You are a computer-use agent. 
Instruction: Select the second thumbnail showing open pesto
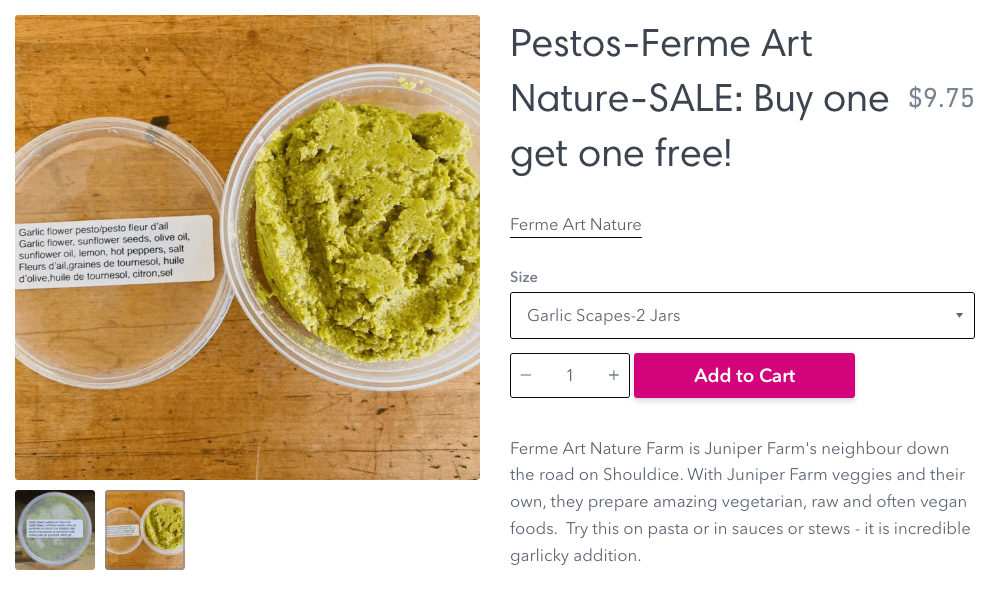pos(145,530)
